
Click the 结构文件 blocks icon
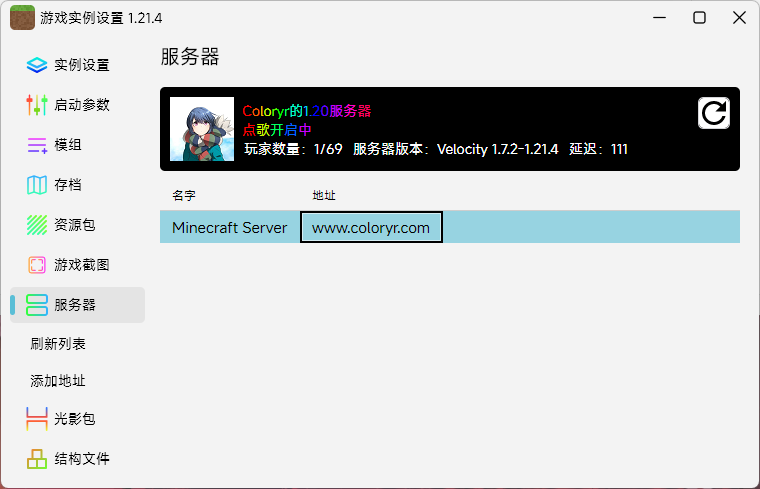pos(37,459)
